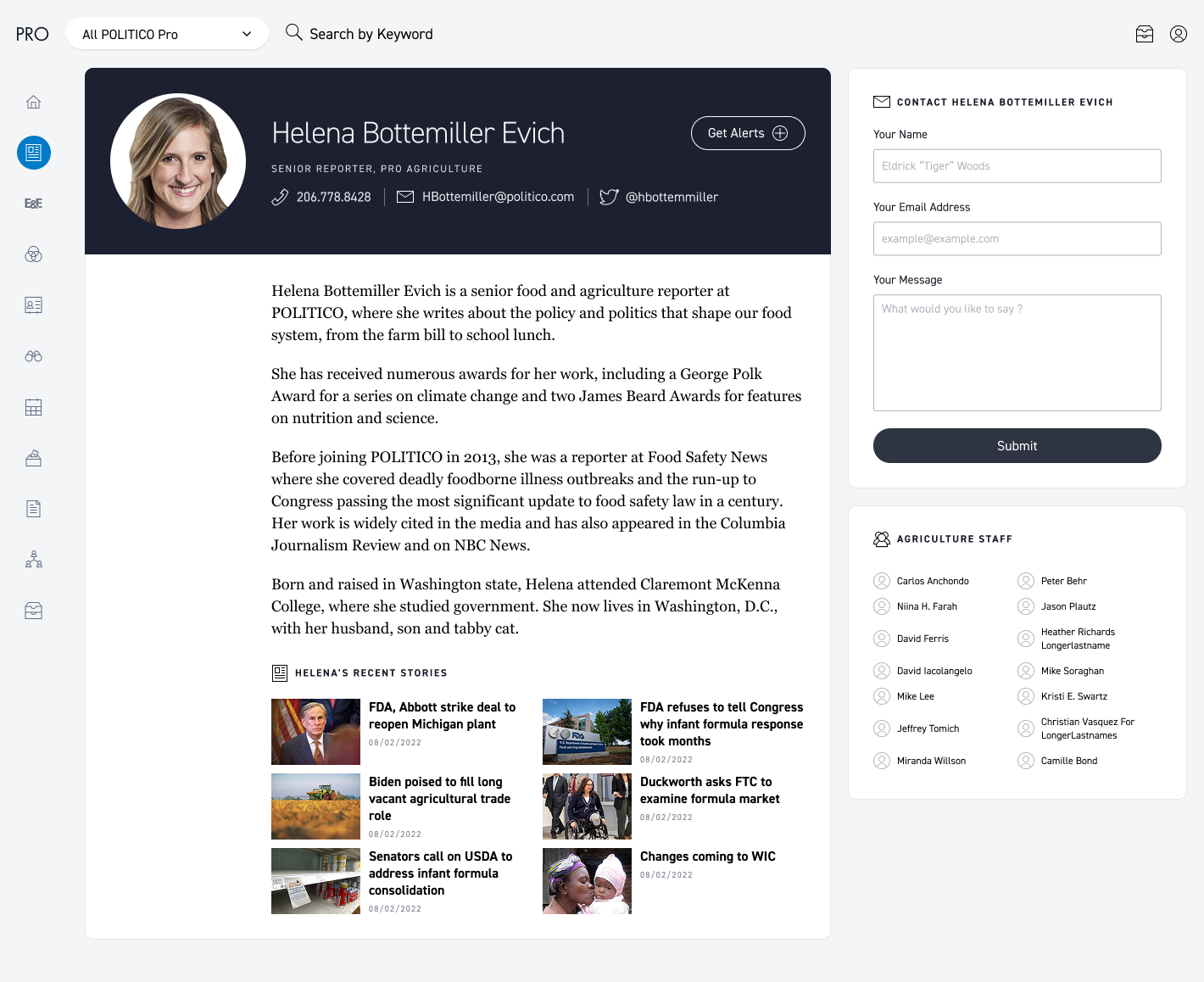This screenshot has height=982, width=1204.
Task: Click the document icon in the sidebar
Action: click(33, 509)
